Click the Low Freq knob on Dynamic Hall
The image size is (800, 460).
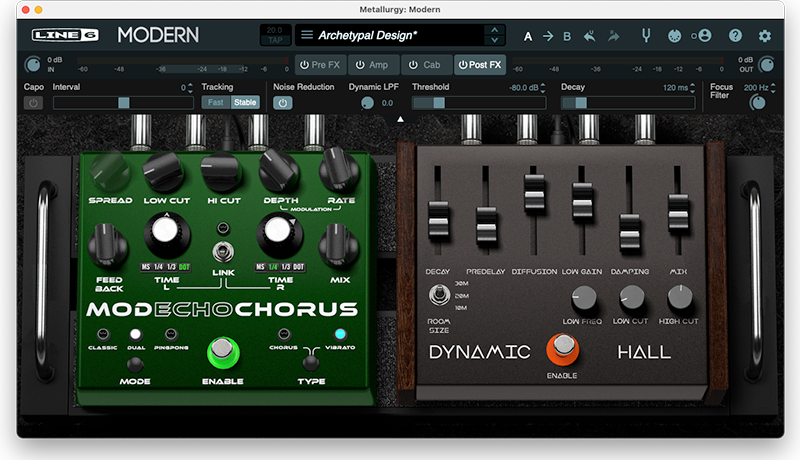(584, 298)
